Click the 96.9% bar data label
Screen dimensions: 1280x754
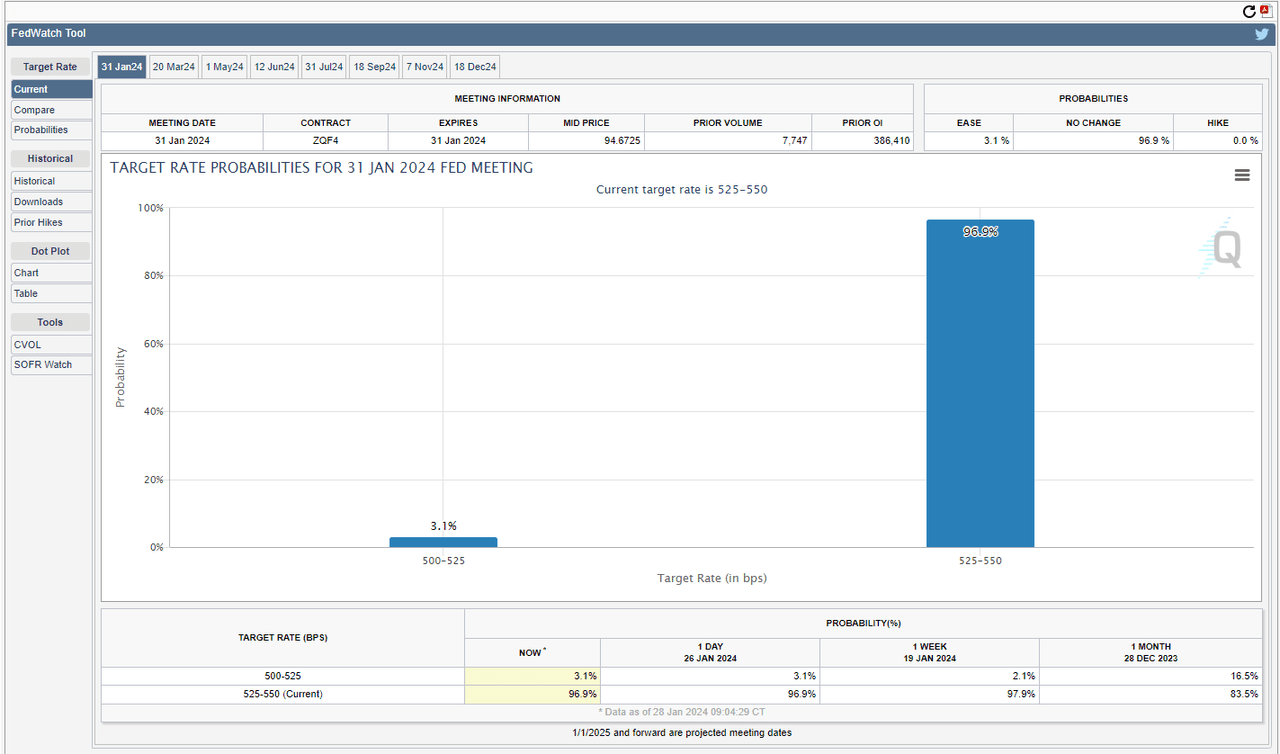[x=981, y=232]
